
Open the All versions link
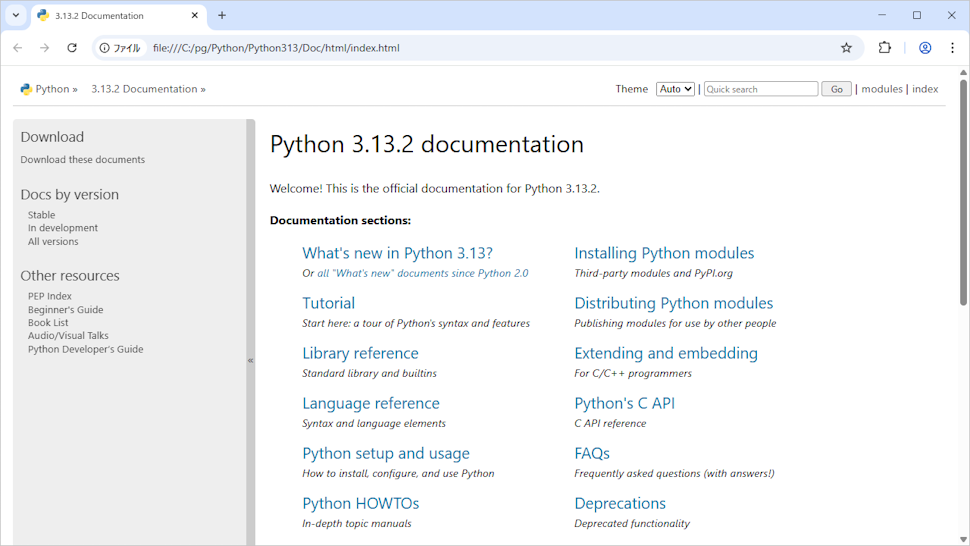click(x=53, y=242)
